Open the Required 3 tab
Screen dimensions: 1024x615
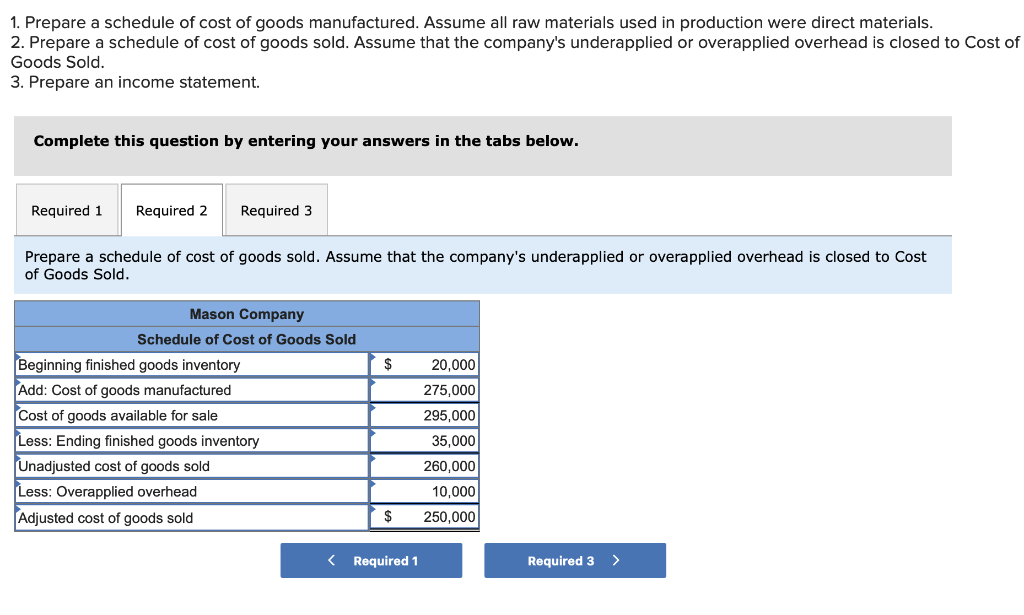(276, 210)
